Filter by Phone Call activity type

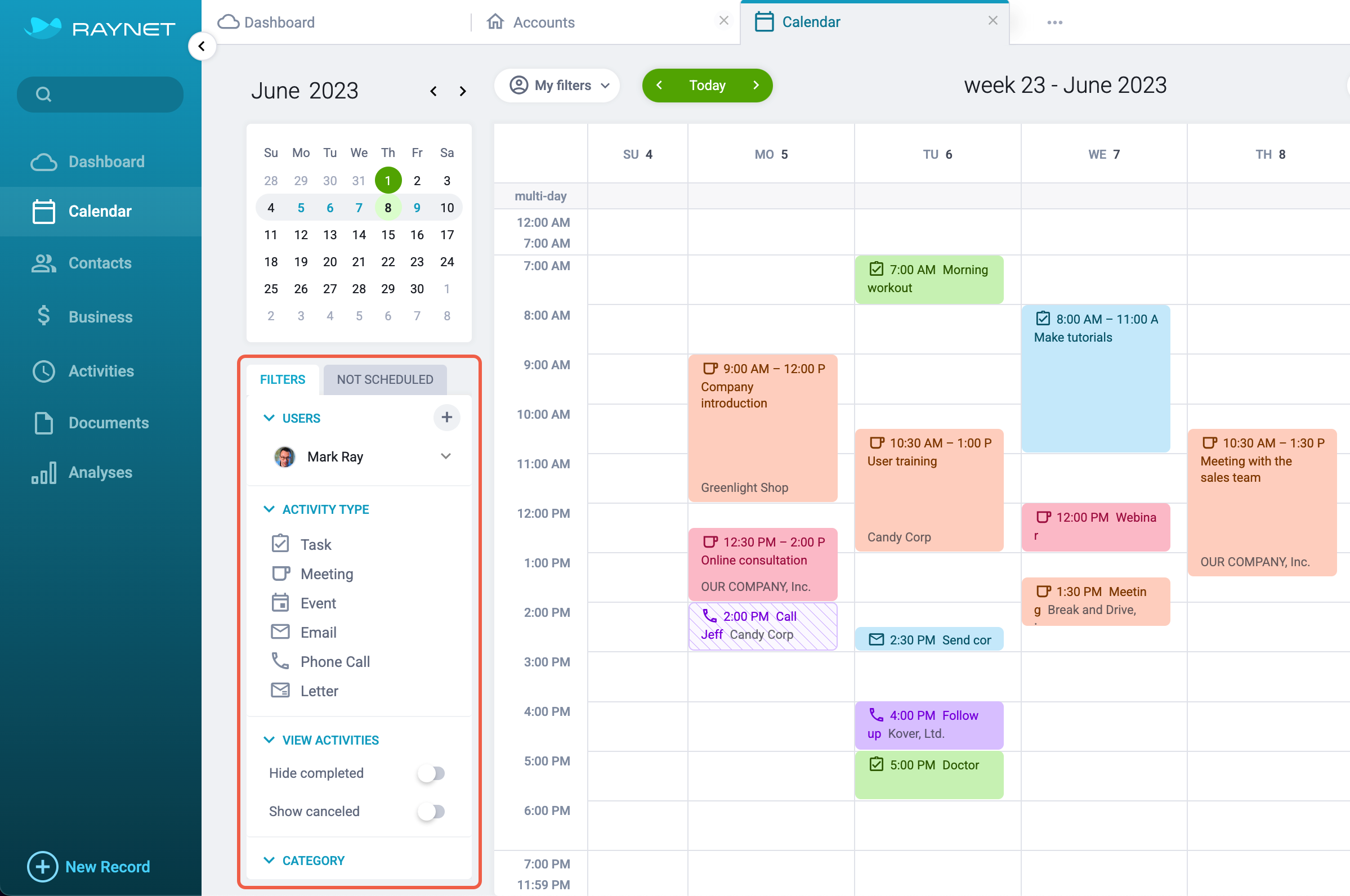point(334,662)
